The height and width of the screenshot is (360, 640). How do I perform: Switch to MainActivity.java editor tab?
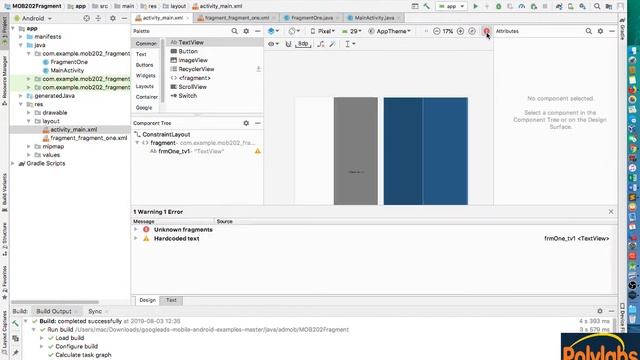[x=374, y=18]
